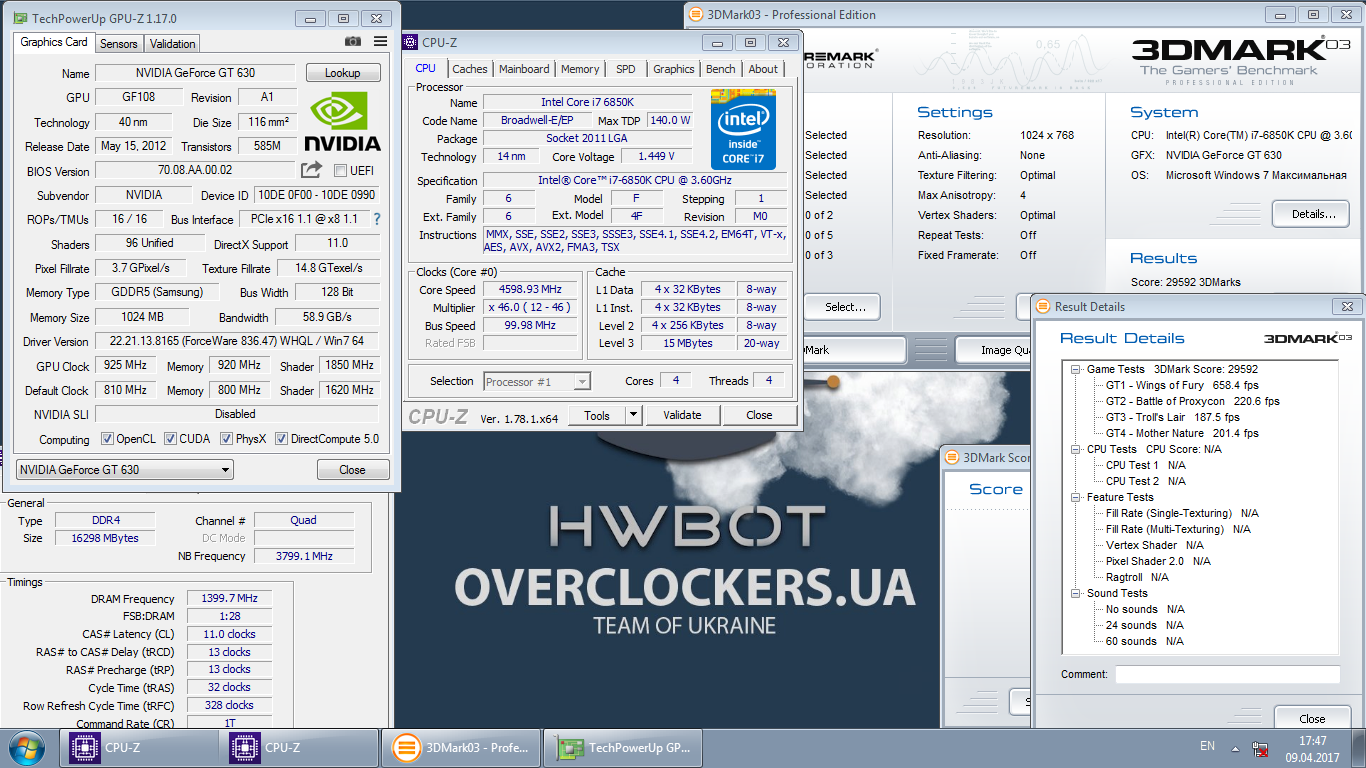Select the GT4 - Mother Nature result
This screenshot has height=768, width=1366.
pos(1182,433)
